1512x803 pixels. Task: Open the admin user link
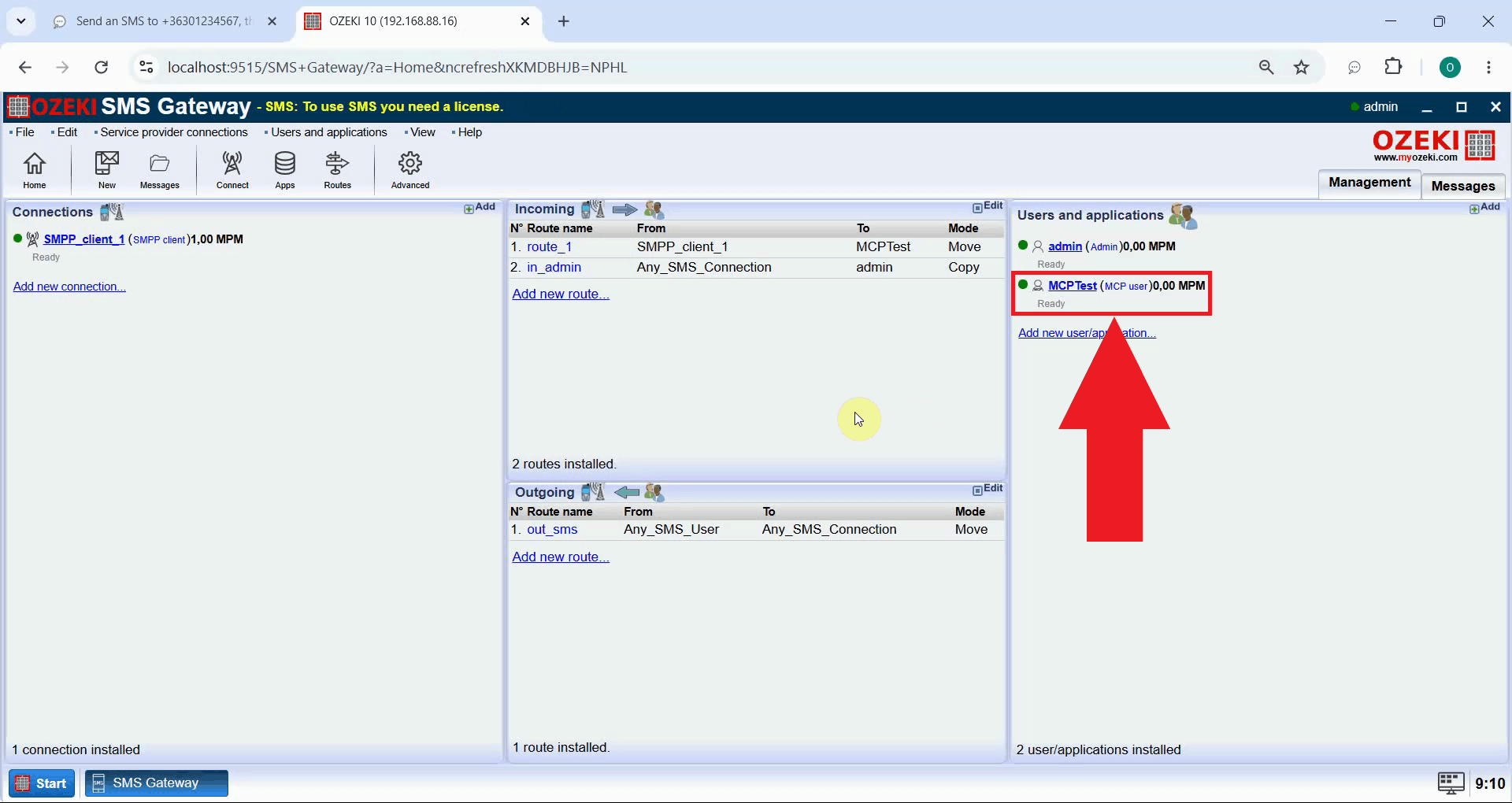coord(1065,246)
